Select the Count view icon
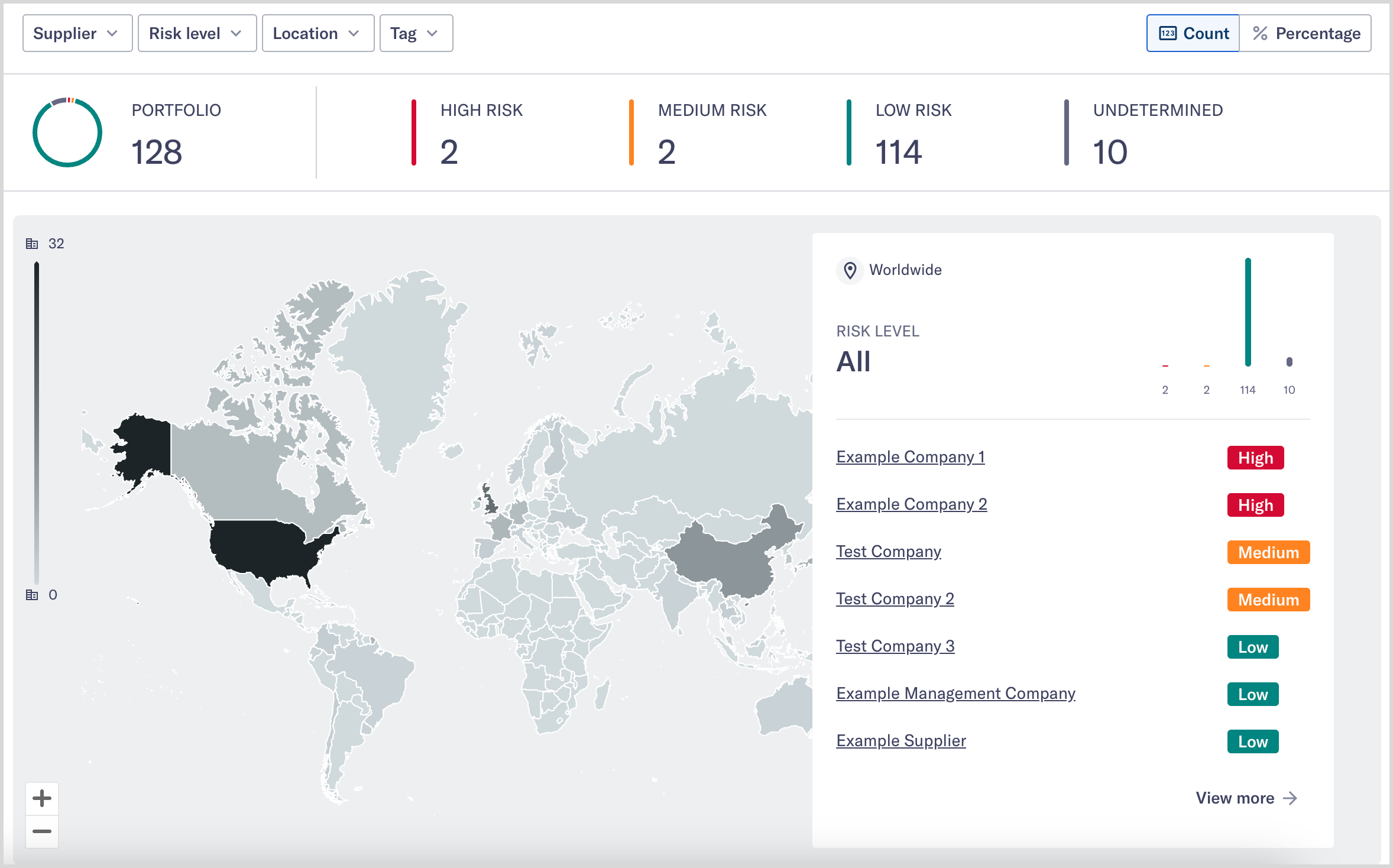Image resolution: width=1393 pixels, height=868 pixels. pyautogui.click(x=1168, y=34)
